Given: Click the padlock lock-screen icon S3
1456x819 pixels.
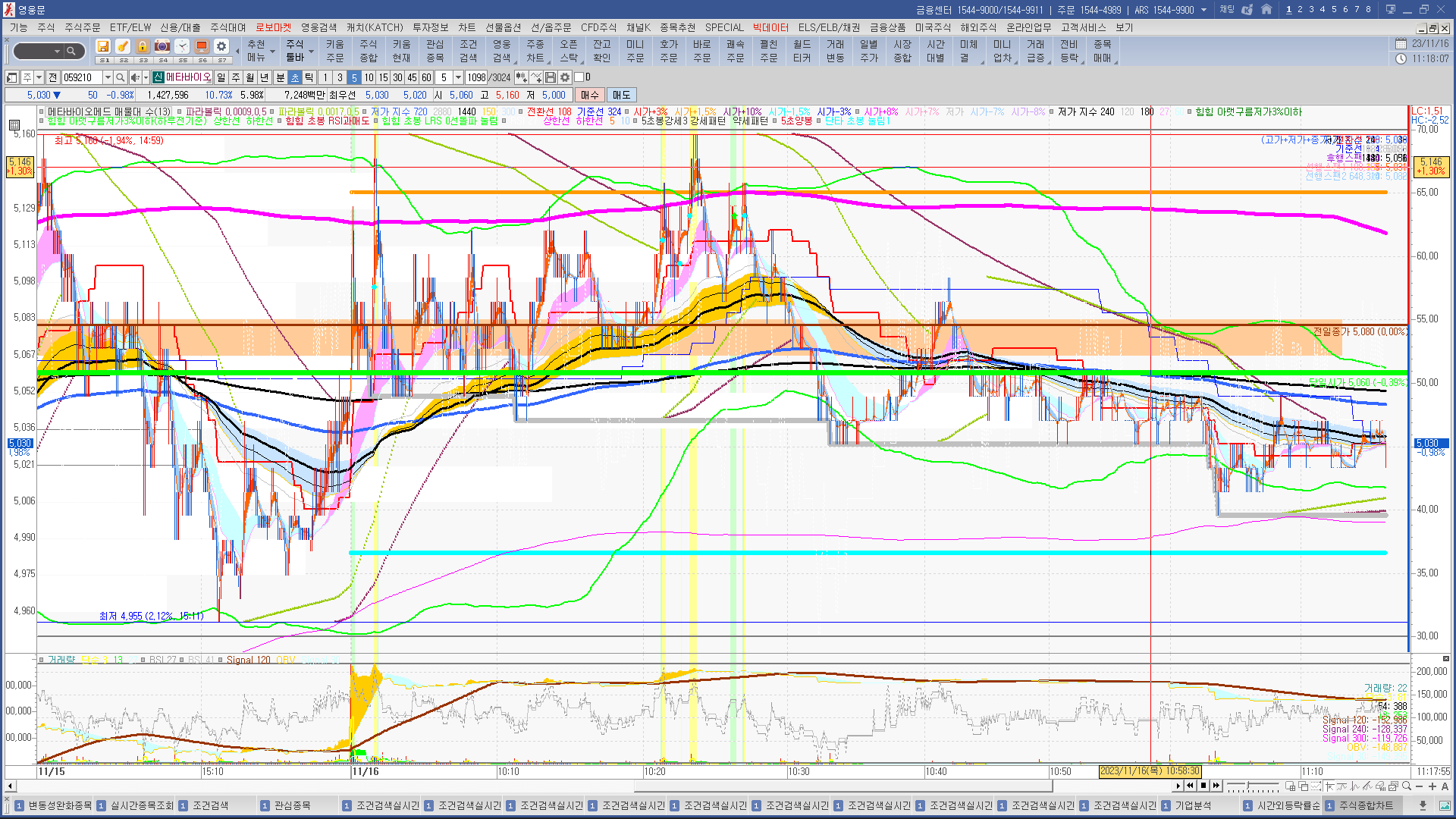Looking at the screenshot, I should [143, 47].
